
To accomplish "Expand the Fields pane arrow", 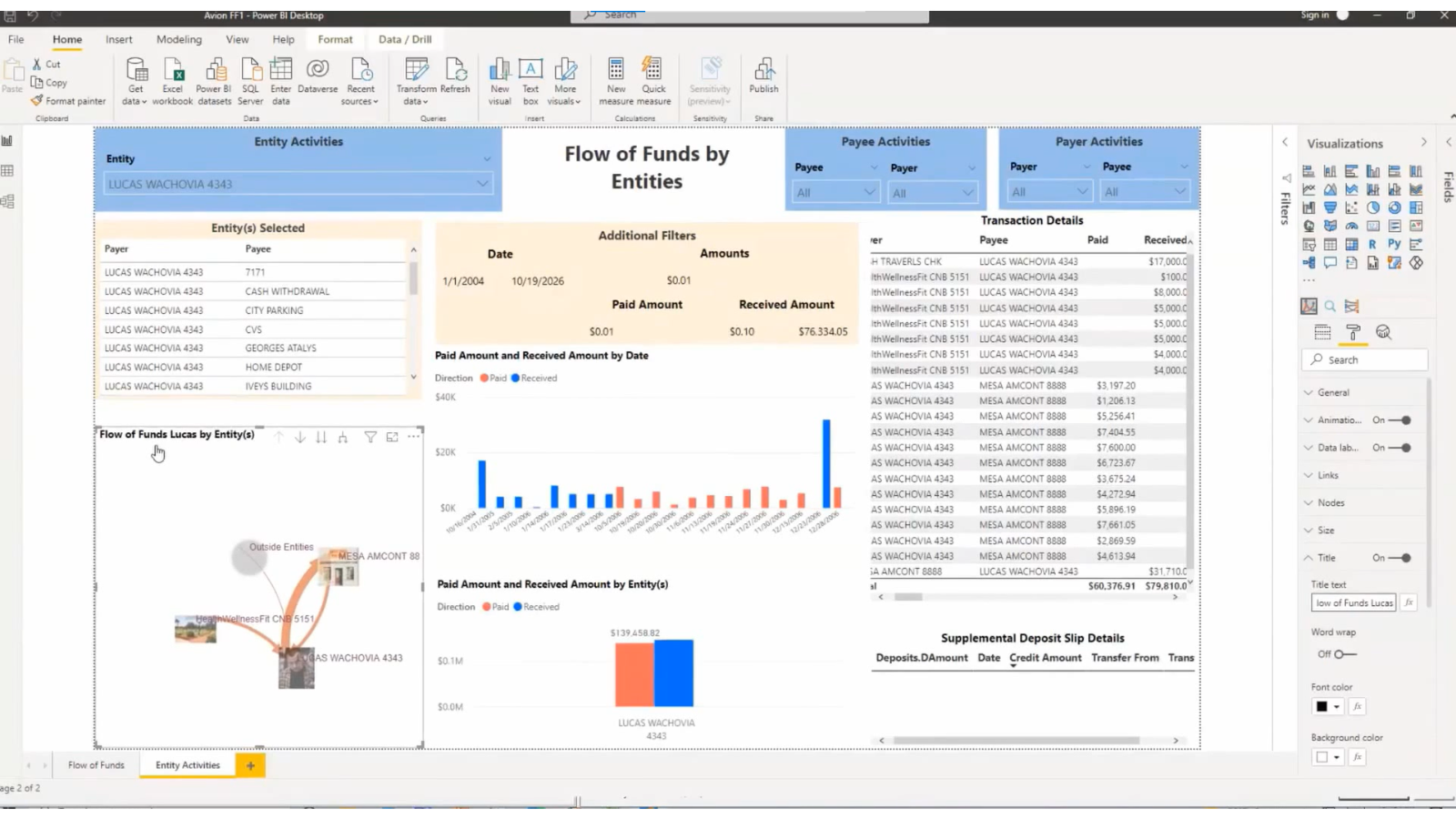I will [x=1449, y=142].
